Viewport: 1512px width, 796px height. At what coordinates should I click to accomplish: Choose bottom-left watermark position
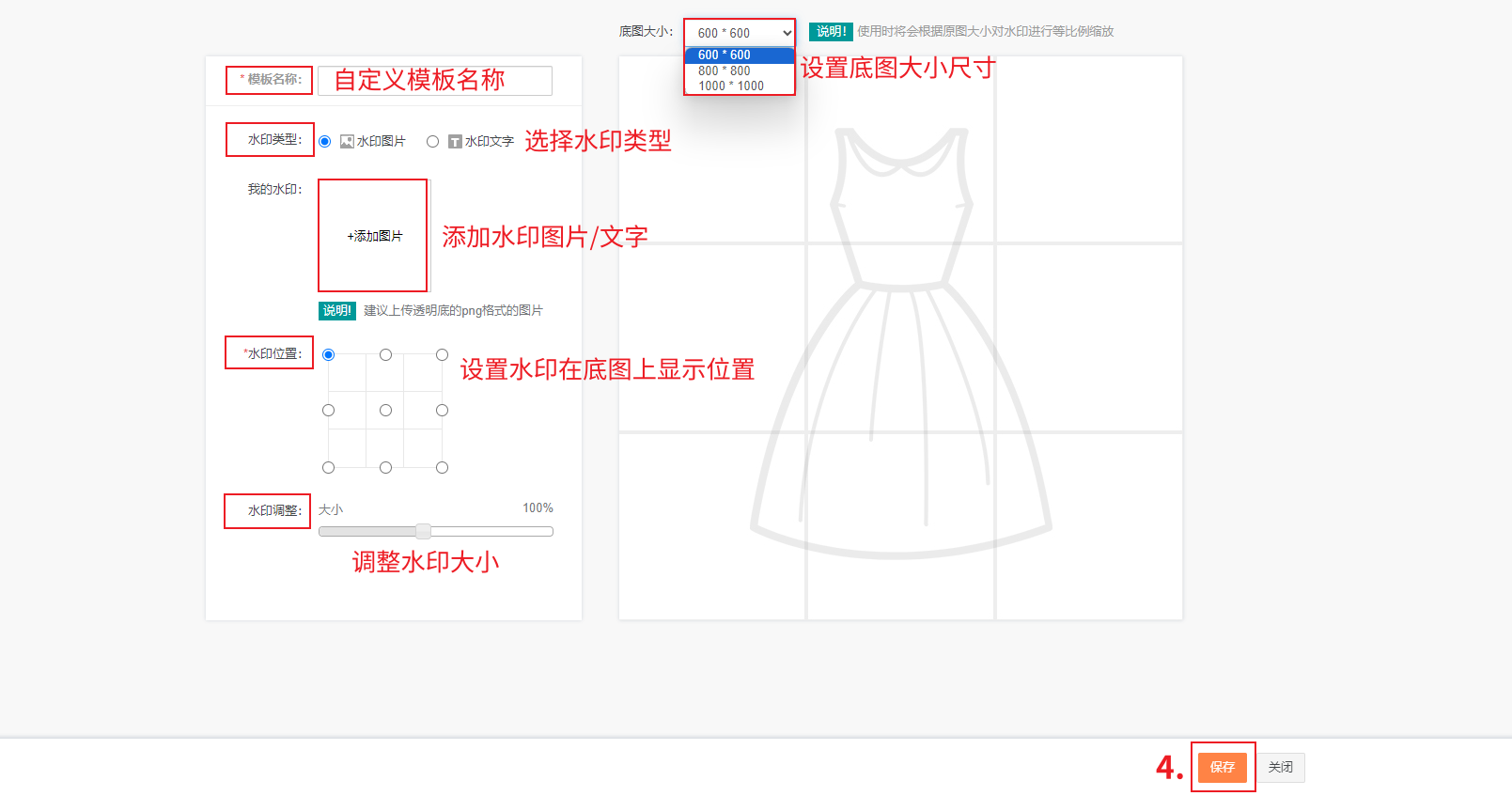click(x=328, y=467)
